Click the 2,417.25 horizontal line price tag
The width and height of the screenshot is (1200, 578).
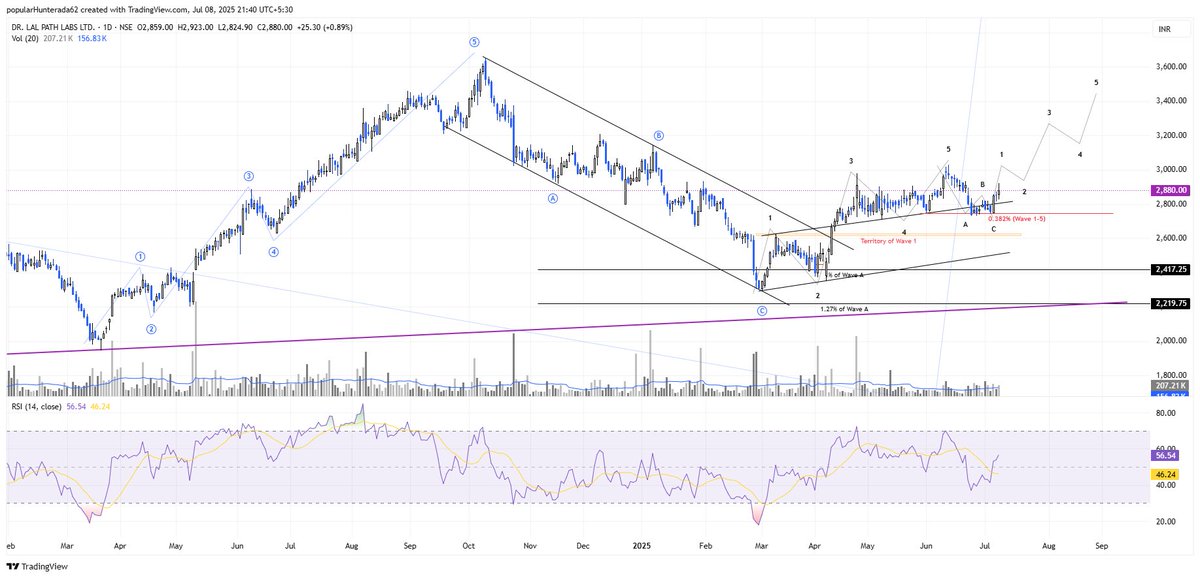pyautogui.click(x=1169, y=269)
